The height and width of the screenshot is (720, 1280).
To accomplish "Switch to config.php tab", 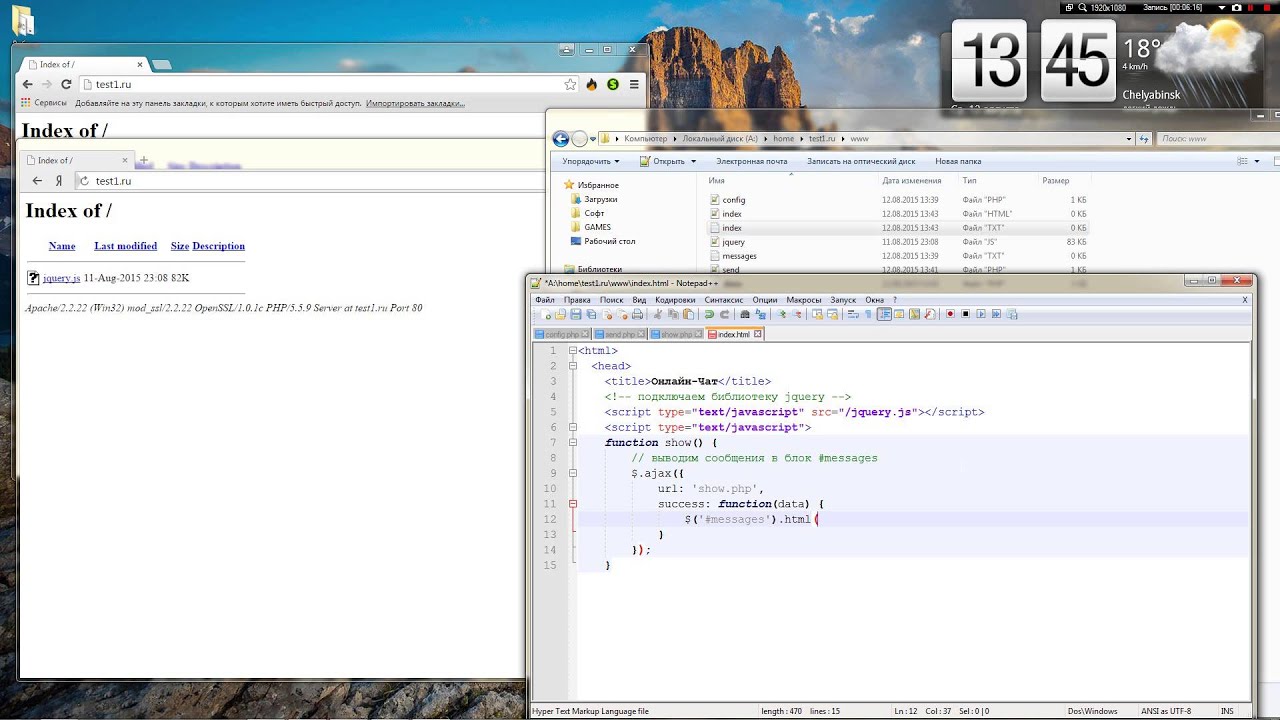I will pyautogui.click(x=562, y=334).
